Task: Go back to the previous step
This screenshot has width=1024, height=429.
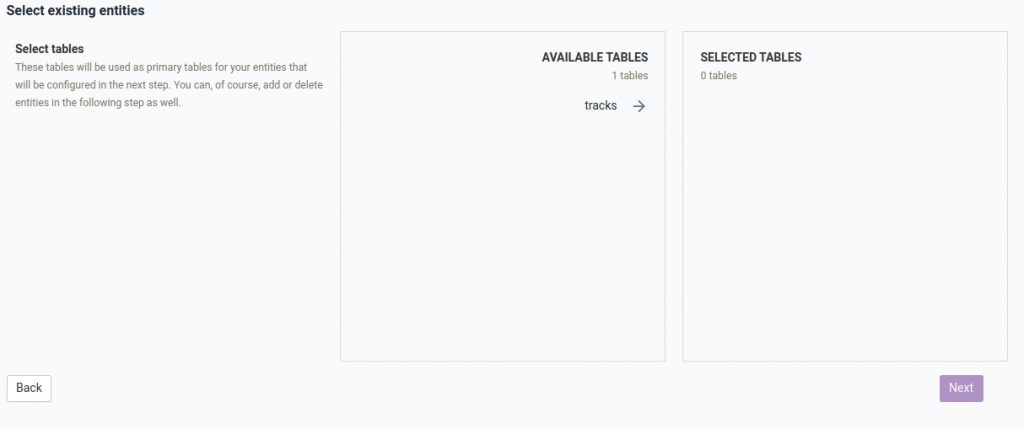Action: (x=29, y=388)
